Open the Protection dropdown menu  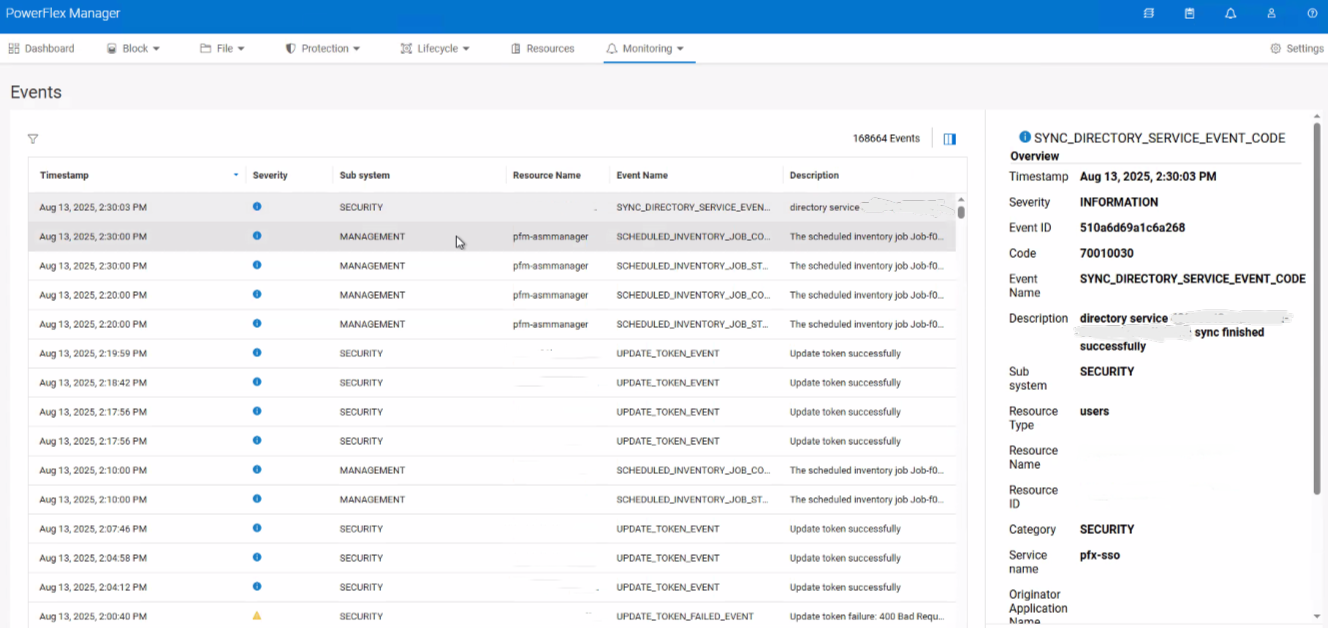[323, 47]
